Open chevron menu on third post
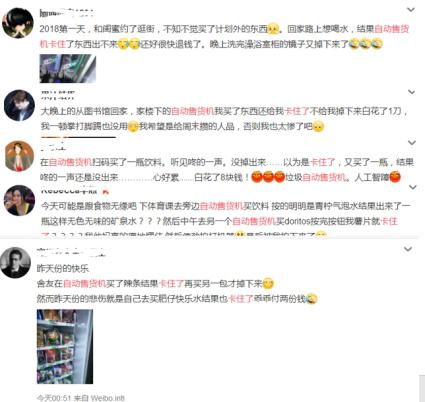Image resolution: width=425 pixels, height=402 pixels. [x=412, y=143]
